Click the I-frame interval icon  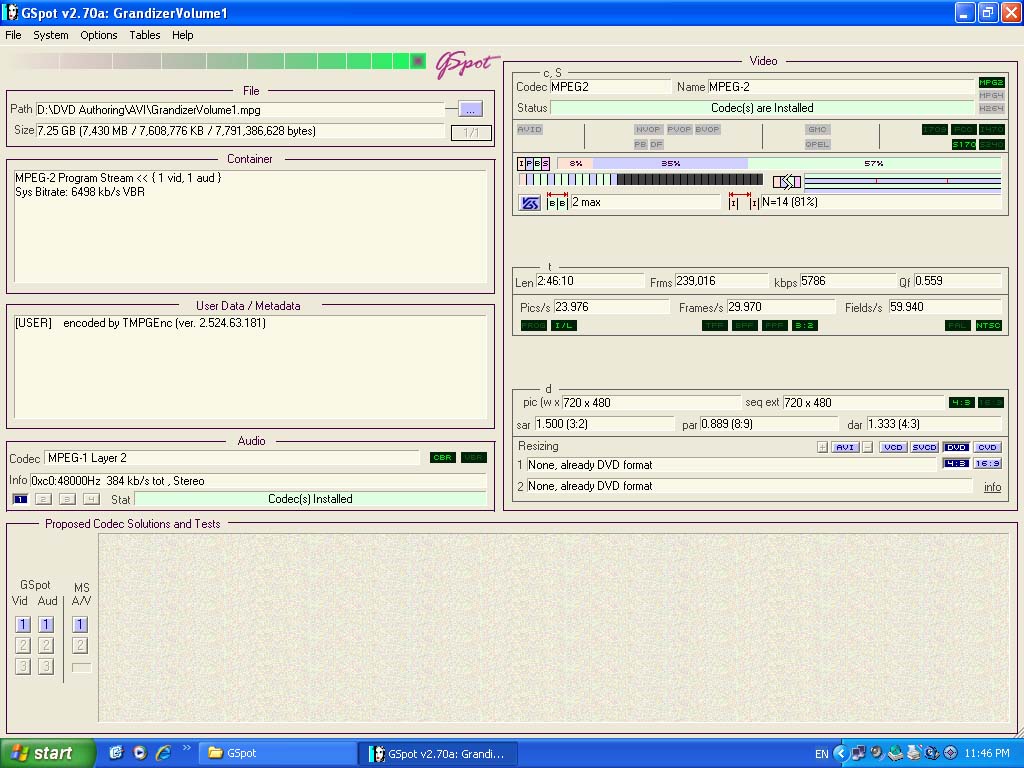[x=744, y=202]
